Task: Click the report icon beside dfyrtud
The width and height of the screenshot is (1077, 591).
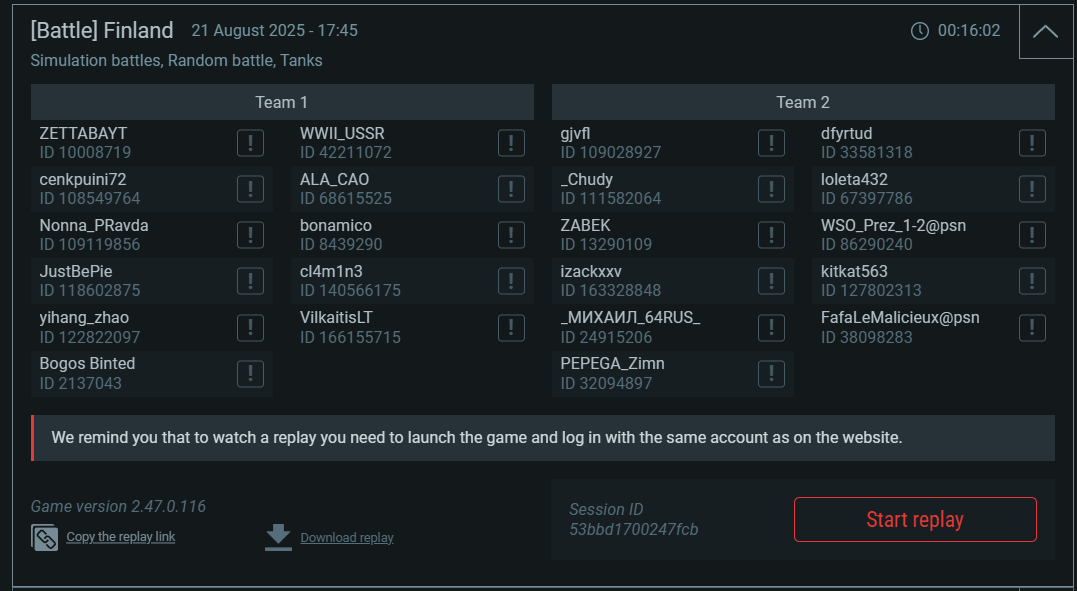Action: tap(1032, 143)
